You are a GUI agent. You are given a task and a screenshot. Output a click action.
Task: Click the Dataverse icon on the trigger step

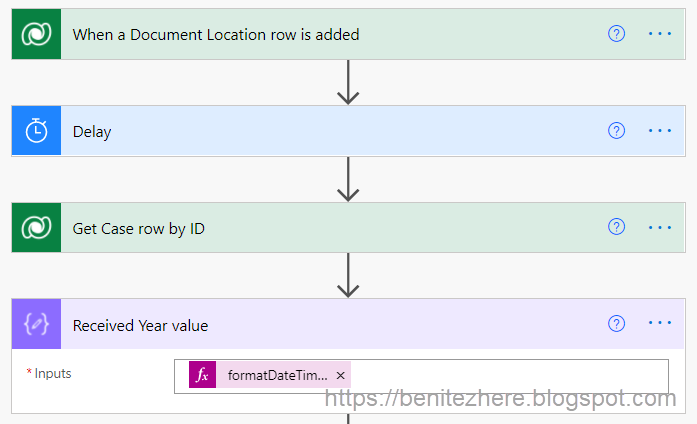[x=36, y=34]
